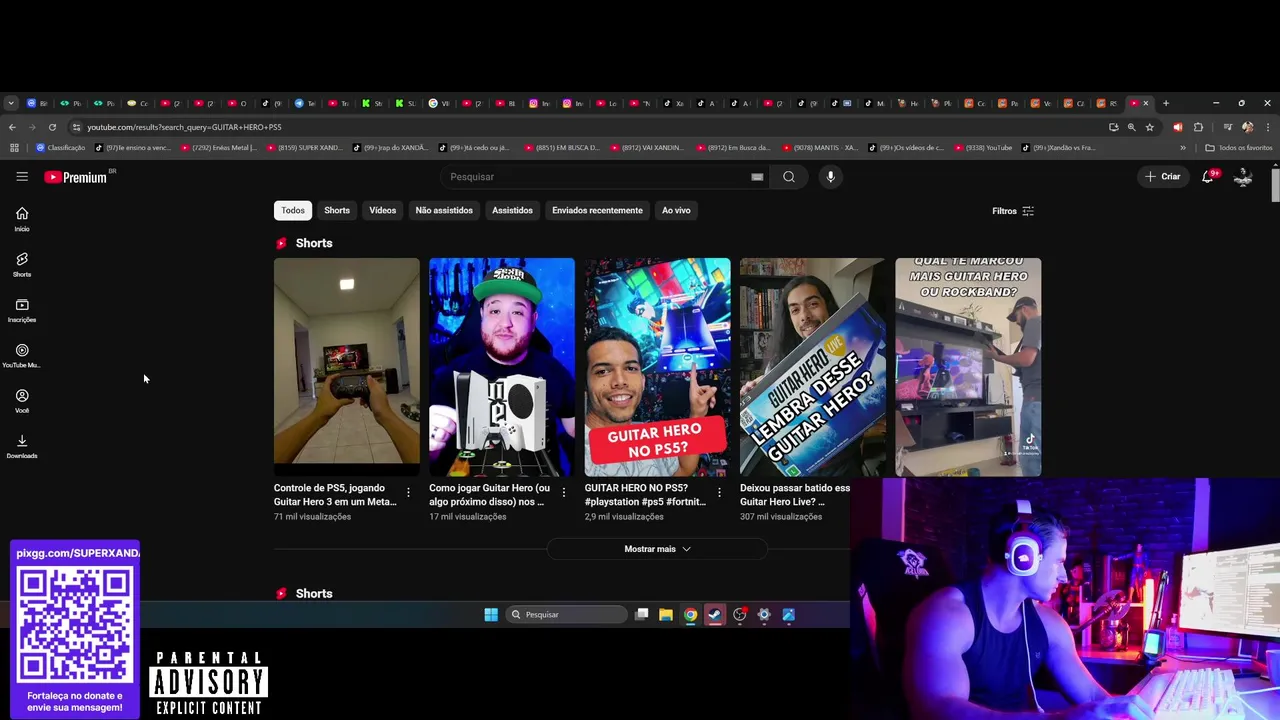Select the Todos filter chip
Viewport: 1280px width, 720px height.
(x=293, y=210)
